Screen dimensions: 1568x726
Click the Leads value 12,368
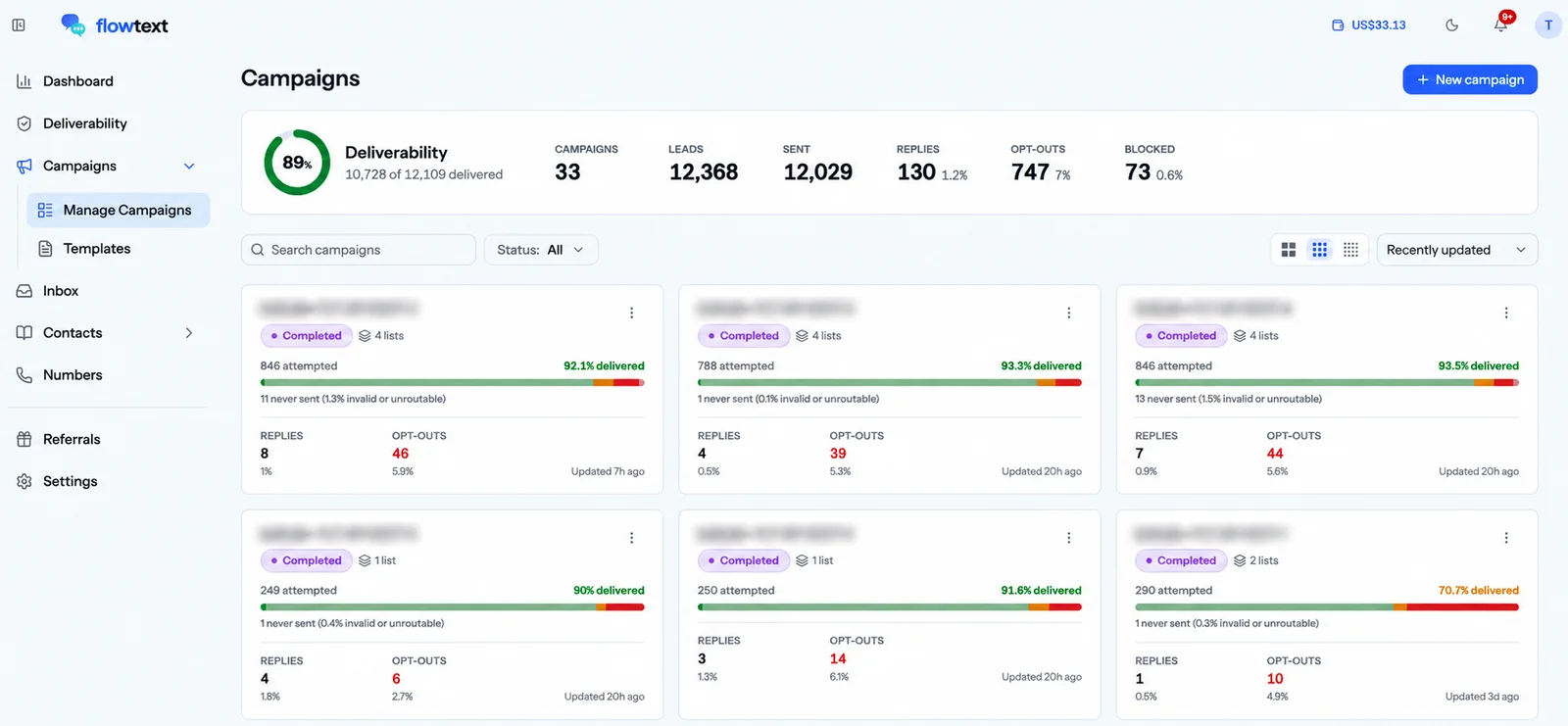coord(704,172)
